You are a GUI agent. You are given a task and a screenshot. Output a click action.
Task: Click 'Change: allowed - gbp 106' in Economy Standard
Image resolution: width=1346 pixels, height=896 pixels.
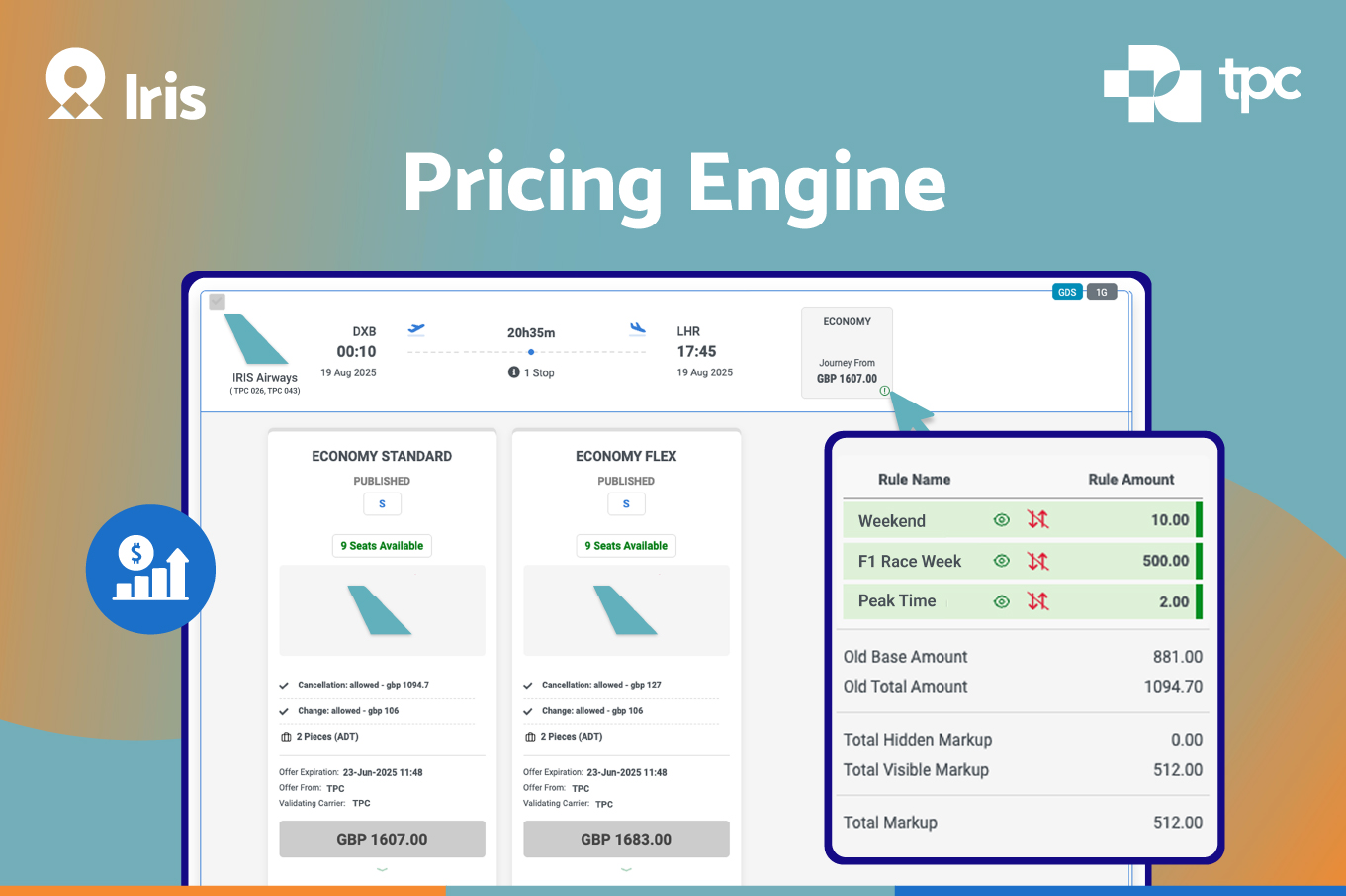pyautogui.click(x=348, y=711)
